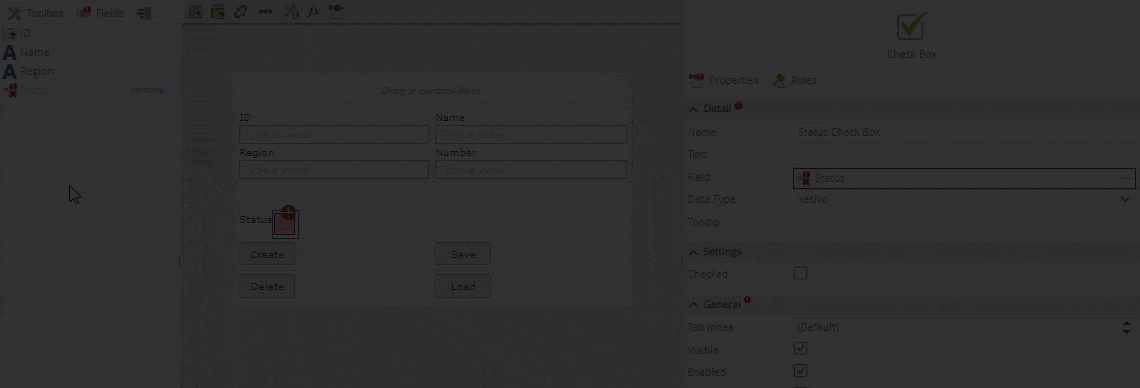Screen dimensions: 1140x388
Task: Open the Fields tab
Action: pyautogui.click(x=100, y=13)
